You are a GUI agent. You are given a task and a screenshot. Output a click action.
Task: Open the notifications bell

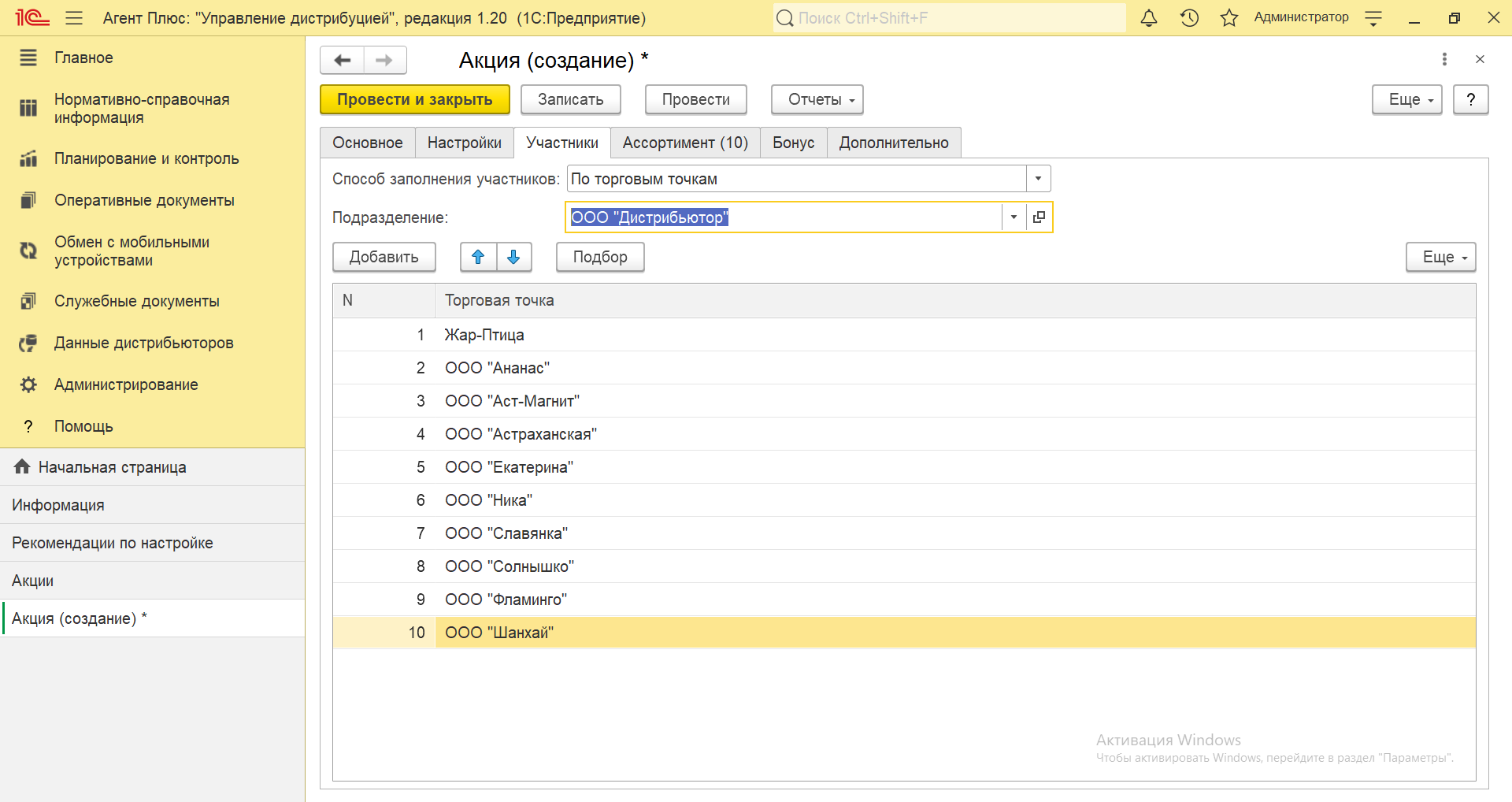1149,17
